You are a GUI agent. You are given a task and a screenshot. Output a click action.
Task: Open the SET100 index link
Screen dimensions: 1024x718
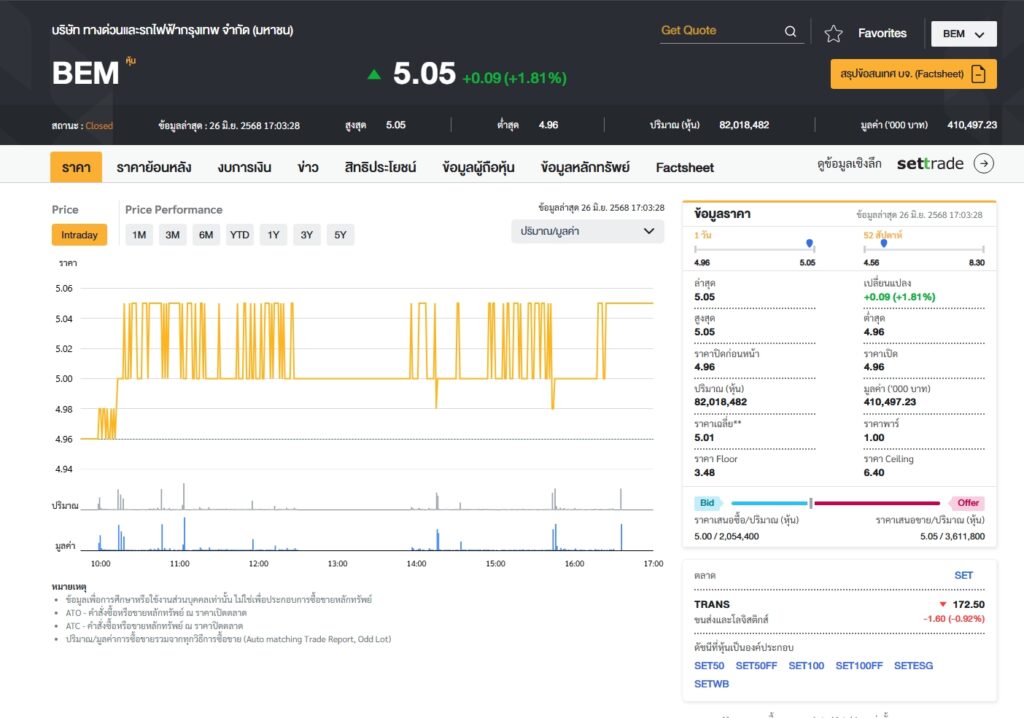pyautogui.click(x=806, y=666)
